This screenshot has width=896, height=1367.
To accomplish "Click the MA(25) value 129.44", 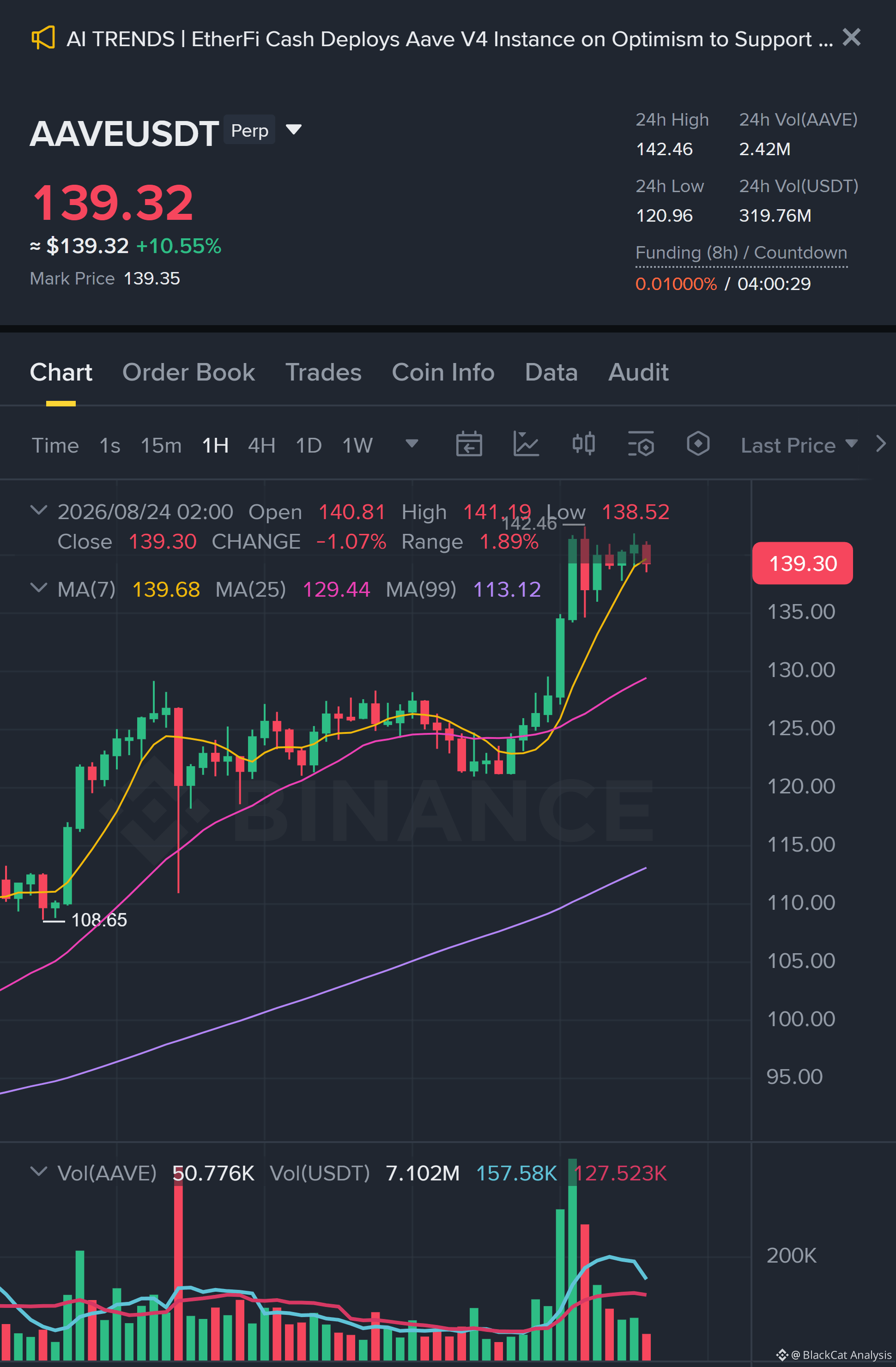I will tap(336, 589).
